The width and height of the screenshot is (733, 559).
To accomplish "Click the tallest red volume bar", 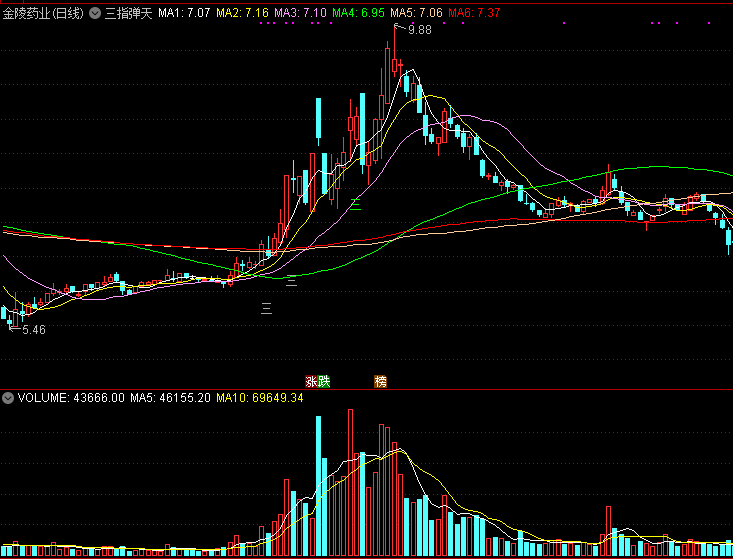I will click(350, 483).
